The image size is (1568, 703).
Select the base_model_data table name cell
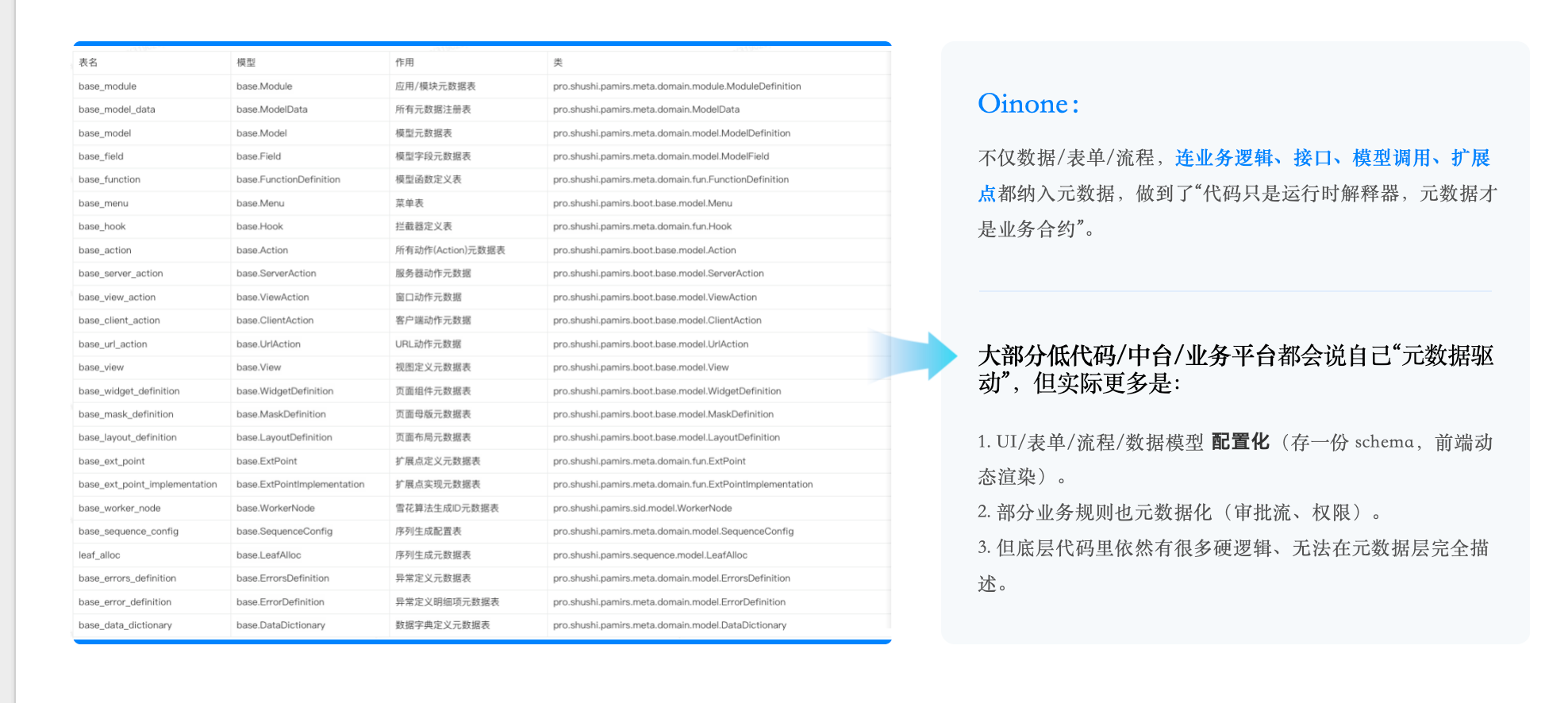point(117,109)
